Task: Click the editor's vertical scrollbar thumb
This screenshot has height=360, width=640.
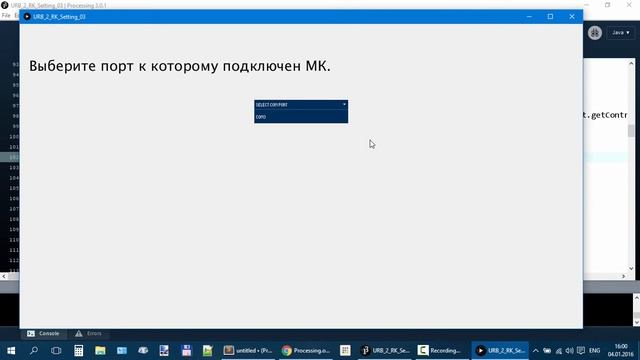Action: 631,131
